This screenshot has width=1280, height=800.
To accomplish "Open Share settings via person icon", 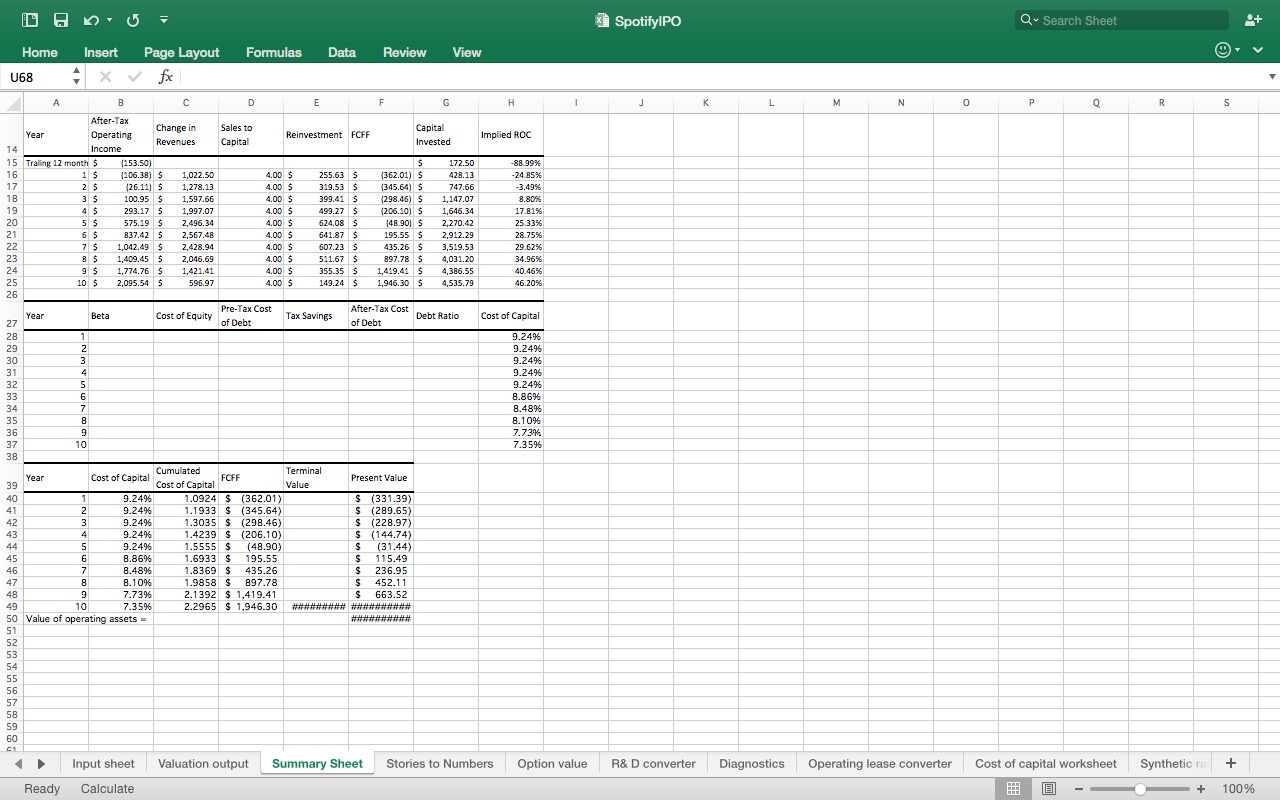I will pyautogui.click(x=1253, y=19).
